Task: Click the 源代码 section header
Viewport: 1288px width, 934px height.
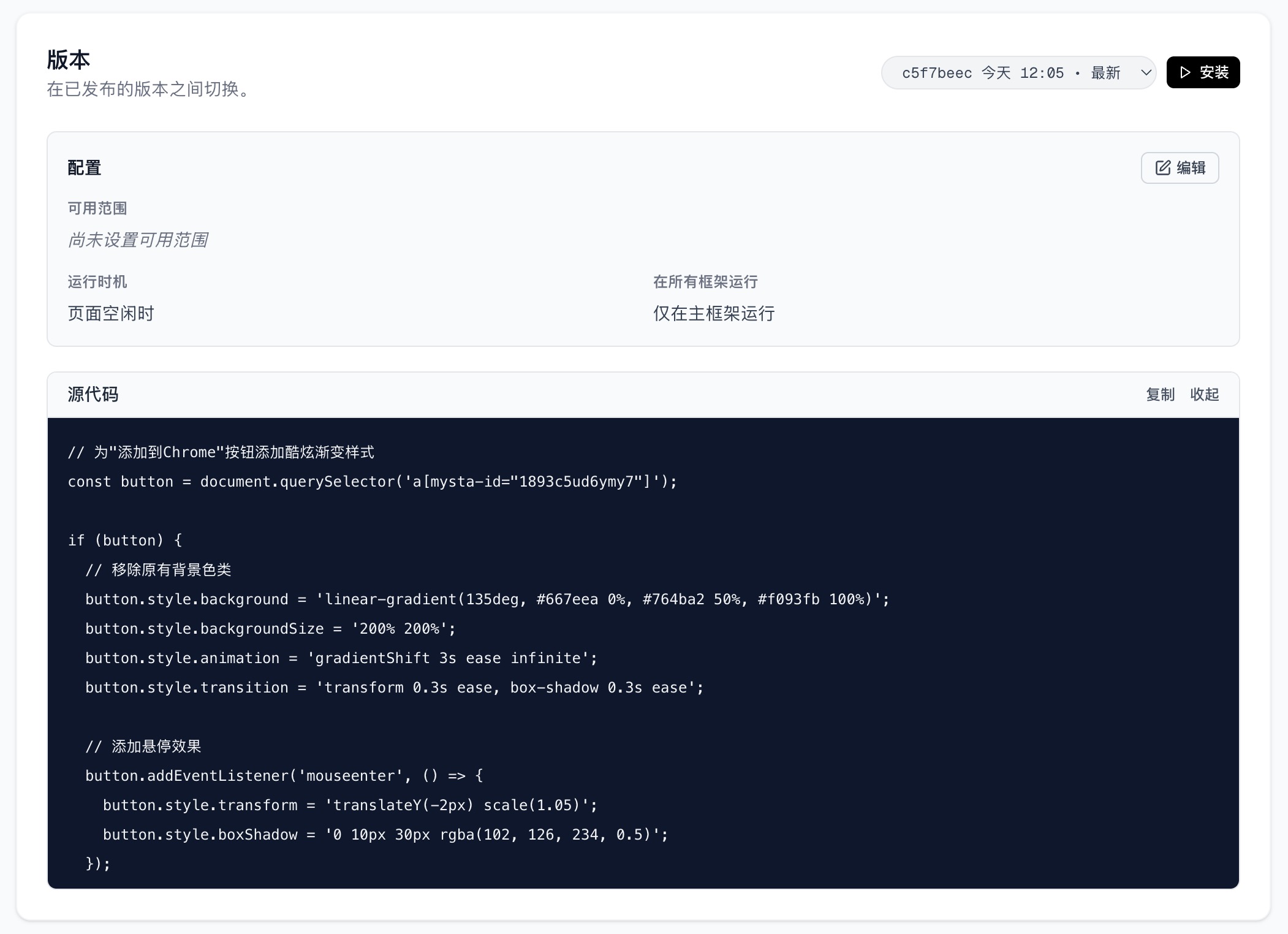Action: [x=93, y=394]
